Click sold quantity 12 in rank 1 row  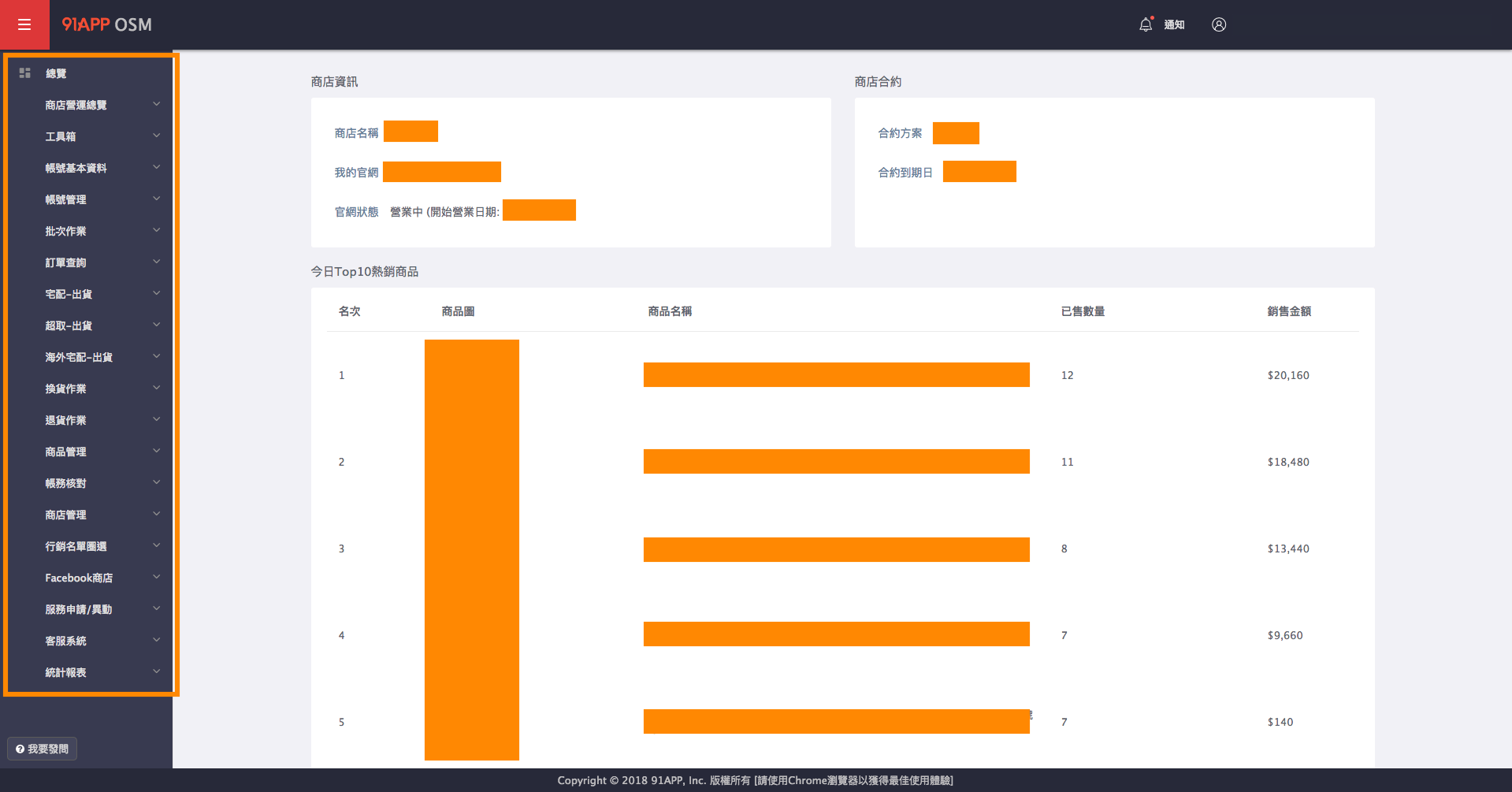(x=1067, y=375)
